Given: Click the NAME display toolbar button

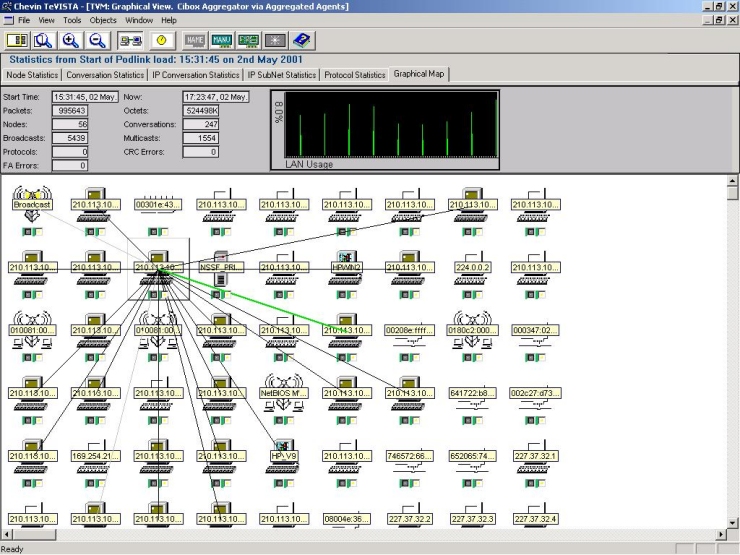Looking at the screenshot, I should (x=194, y=41).
